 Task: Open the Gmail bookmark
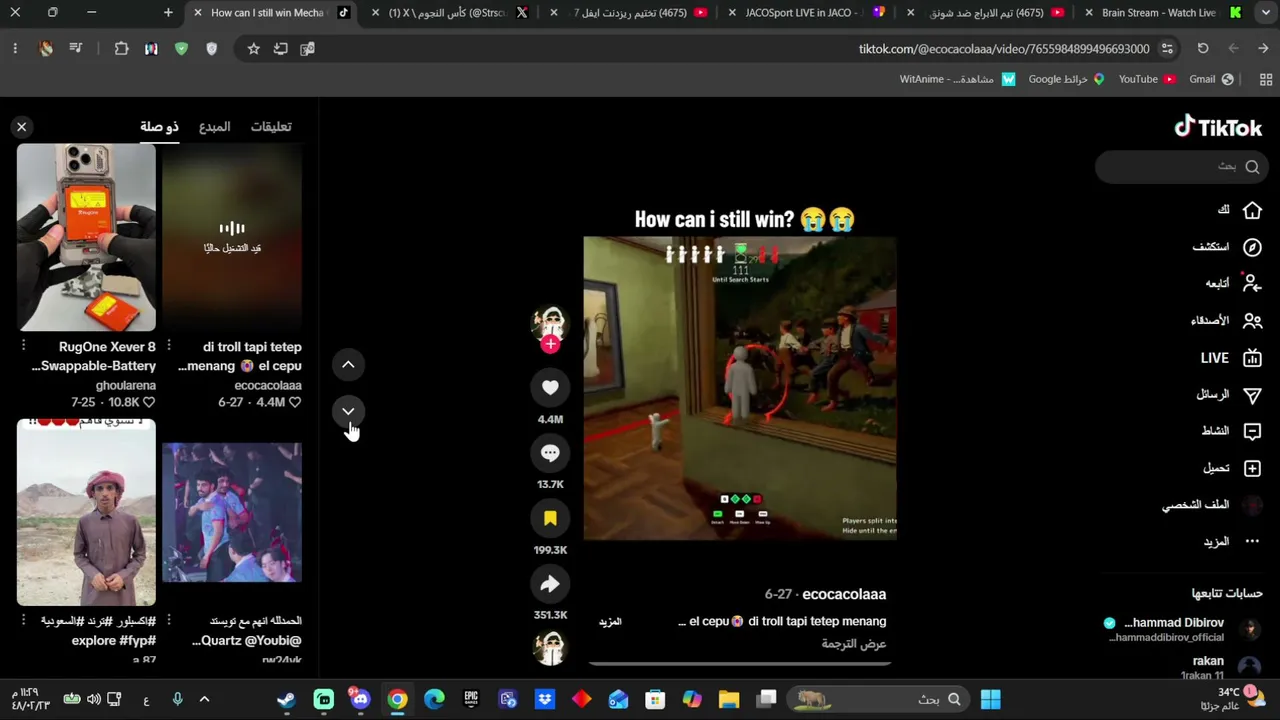coord(1211,79)
